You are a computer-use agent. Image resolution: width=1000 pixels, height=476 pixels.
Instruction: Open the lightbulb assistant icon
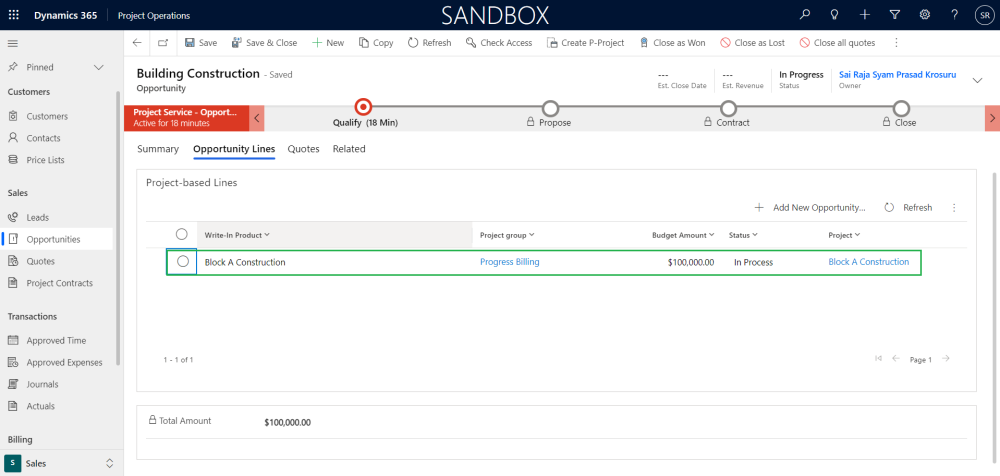[x=834, y=15]
